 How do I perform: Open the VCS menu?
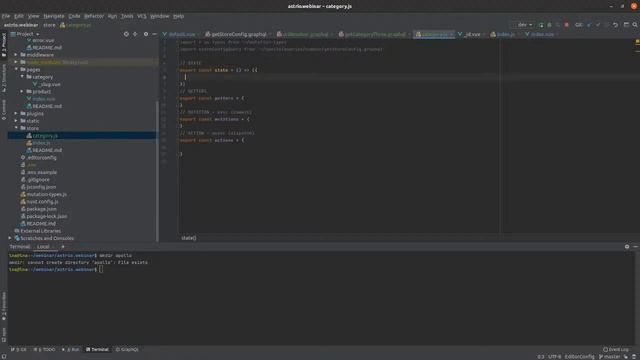pyautogui.click(x=142, y=16)
